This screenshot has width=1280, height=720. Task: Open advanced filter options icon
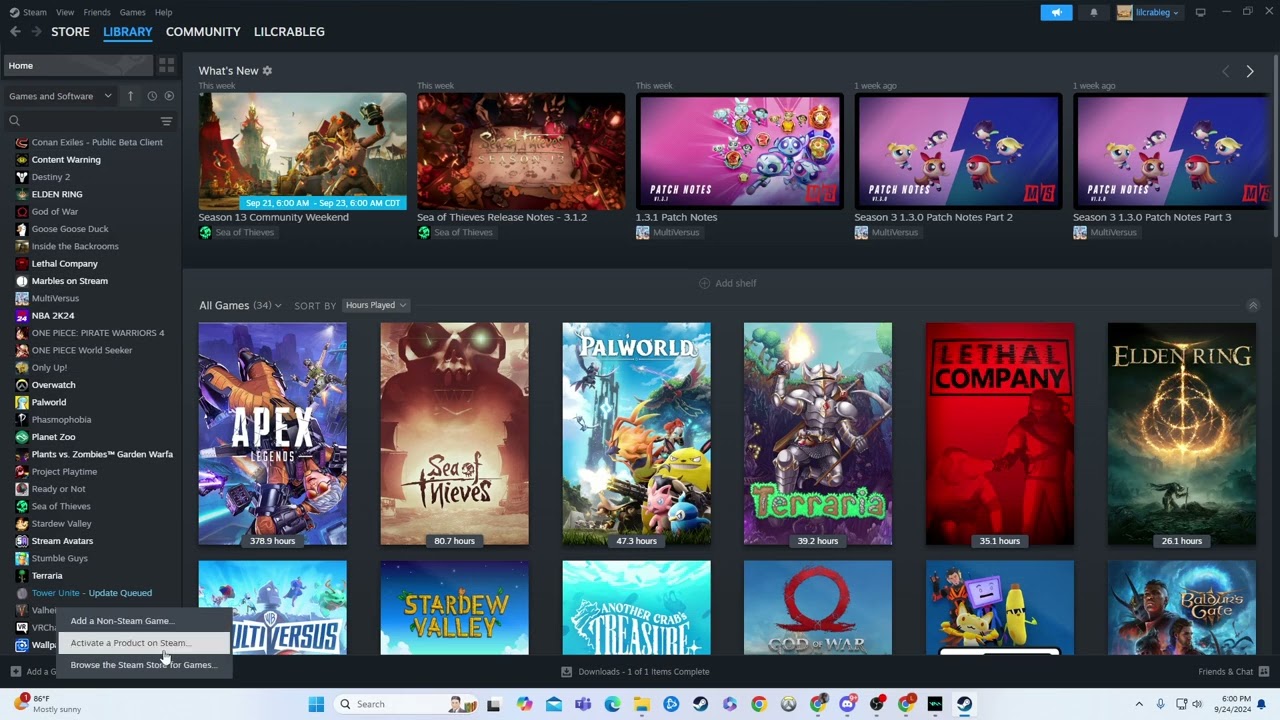tap(166, 121)
